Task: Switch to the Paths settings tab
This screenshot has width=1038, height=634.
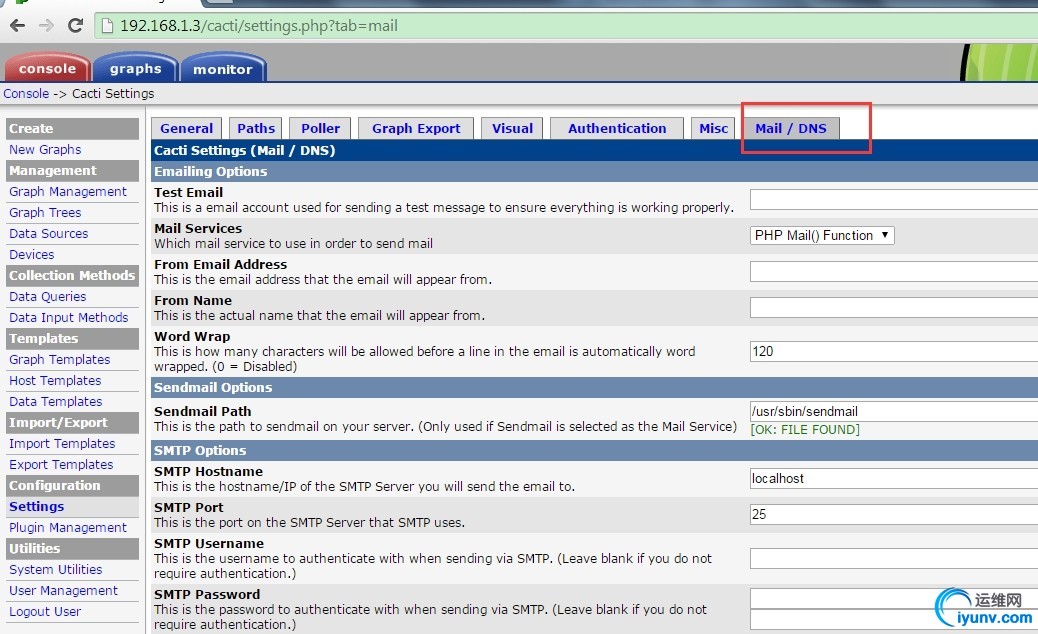Action: coord(256,128)
